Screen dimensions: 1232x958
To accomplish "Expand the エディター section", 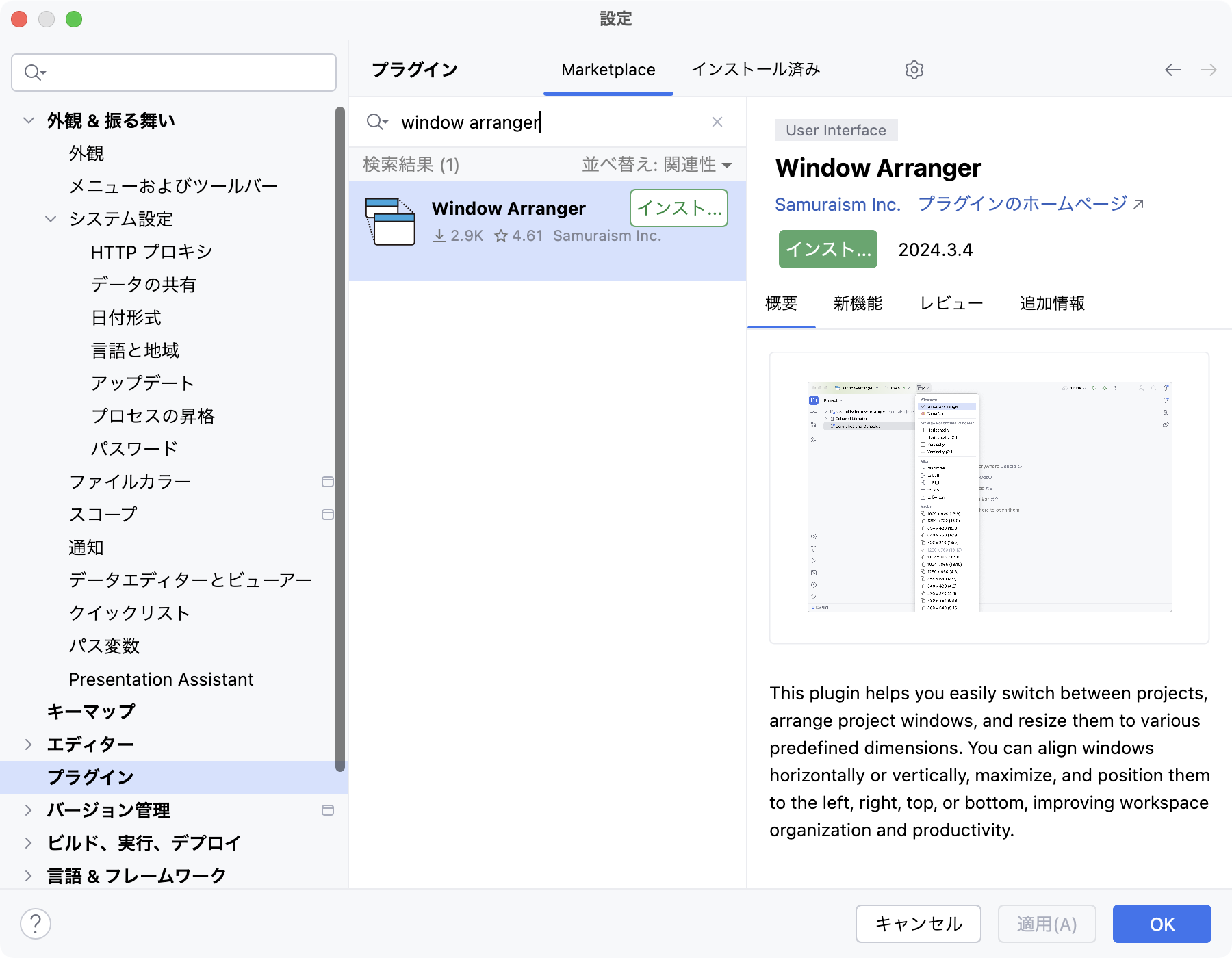I will pyautogui.click(x=29, y=745).
